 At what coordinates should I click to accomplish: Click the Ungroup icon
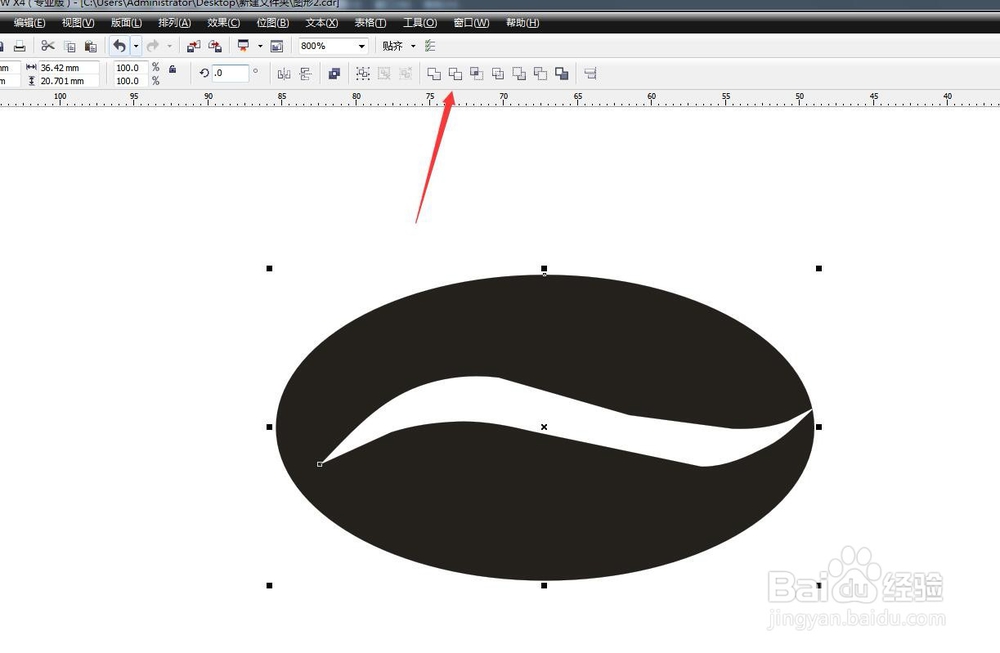click(384, 74)
